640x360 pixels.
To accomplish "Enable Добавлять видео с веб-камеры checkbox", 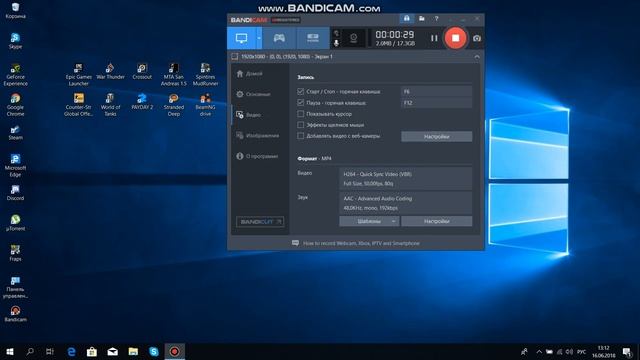I will (301, 136).
